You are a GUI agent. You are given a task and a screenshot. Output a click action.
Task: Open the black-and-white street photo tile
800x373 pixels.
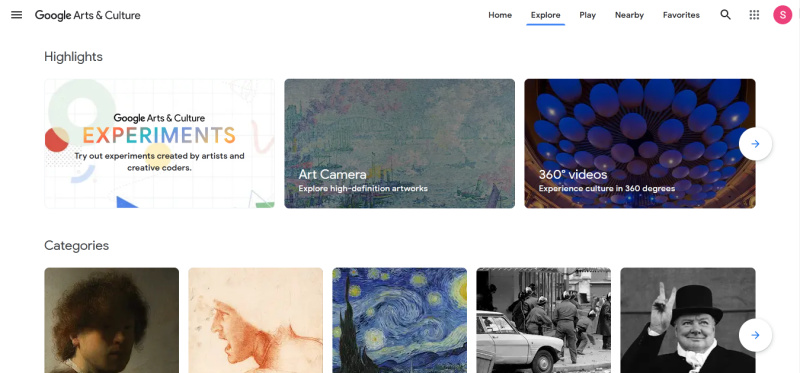pos(543,320)
